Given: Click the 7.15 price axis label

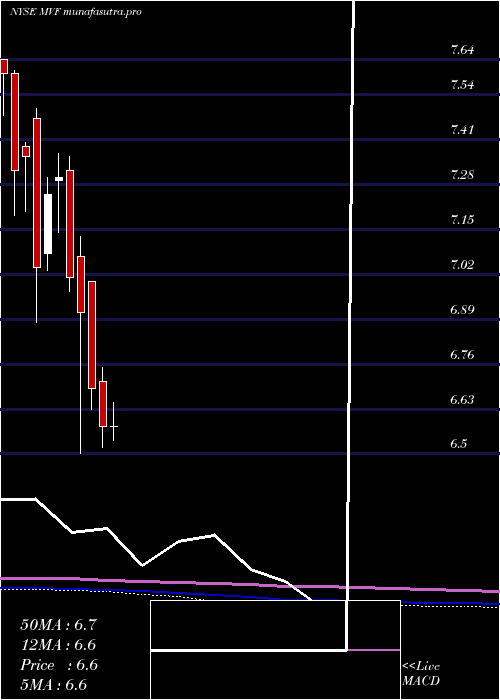Looking at the screenshot, I should [462, 220].
